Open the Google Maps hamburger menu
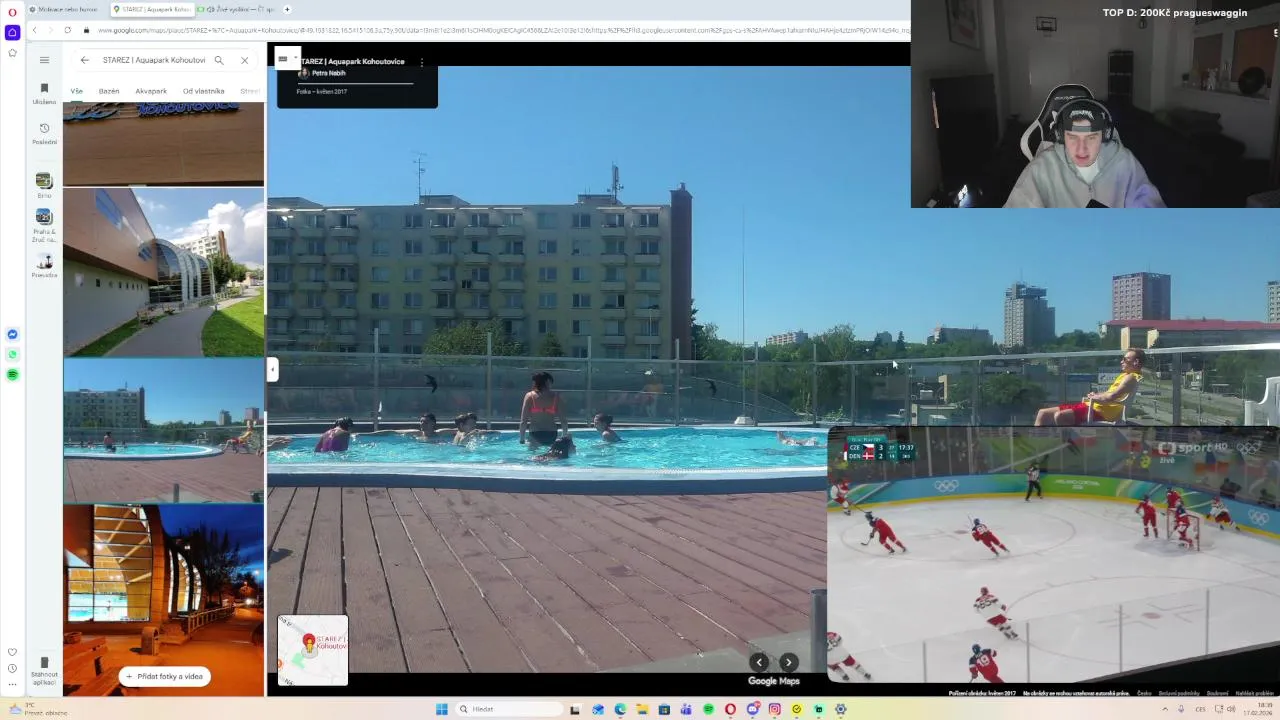This screenshot has height=720, width=1280. 44,60
